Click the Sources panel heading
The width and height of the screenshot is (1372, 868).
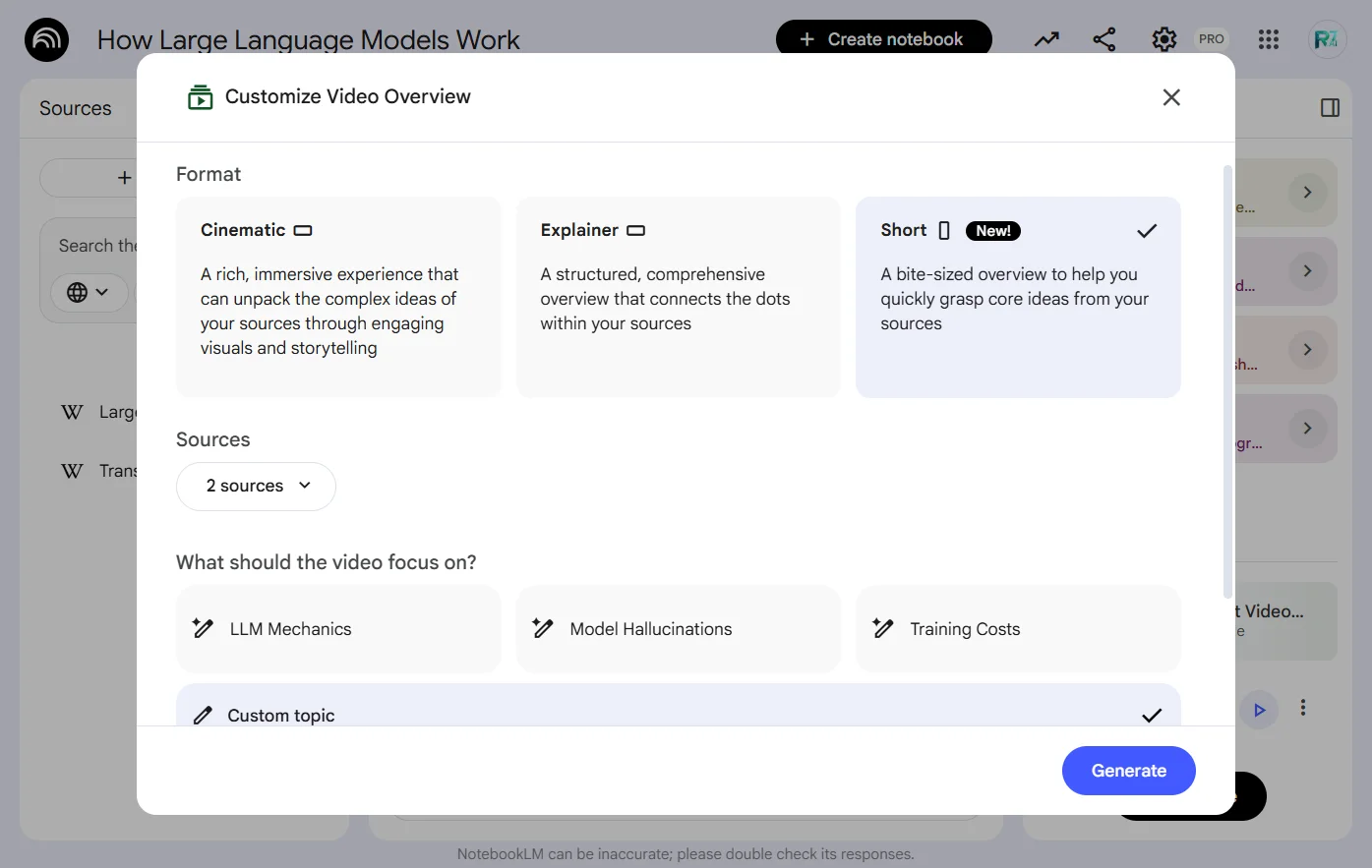pos(76,108)
